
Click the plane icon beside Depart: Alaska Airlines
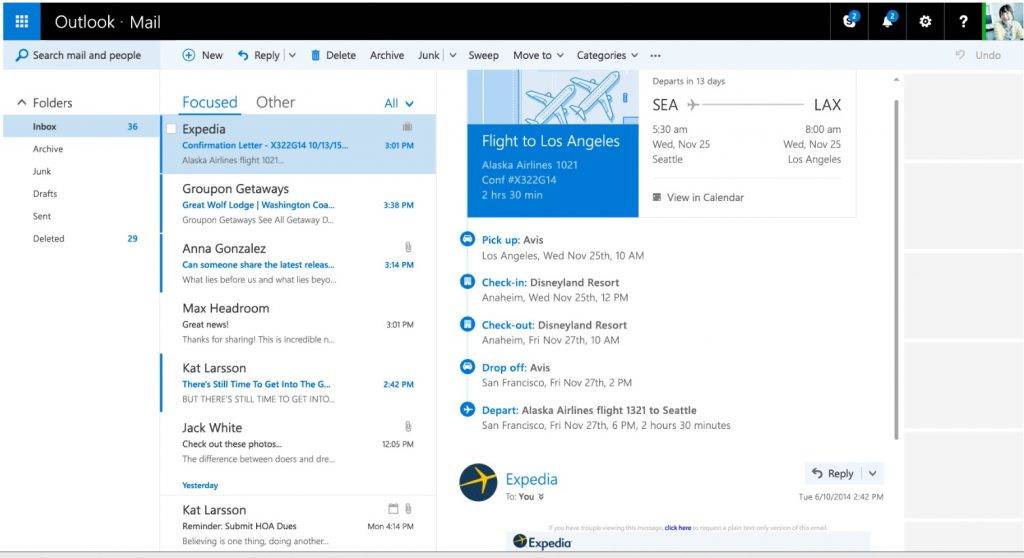(x=468, y=410)
